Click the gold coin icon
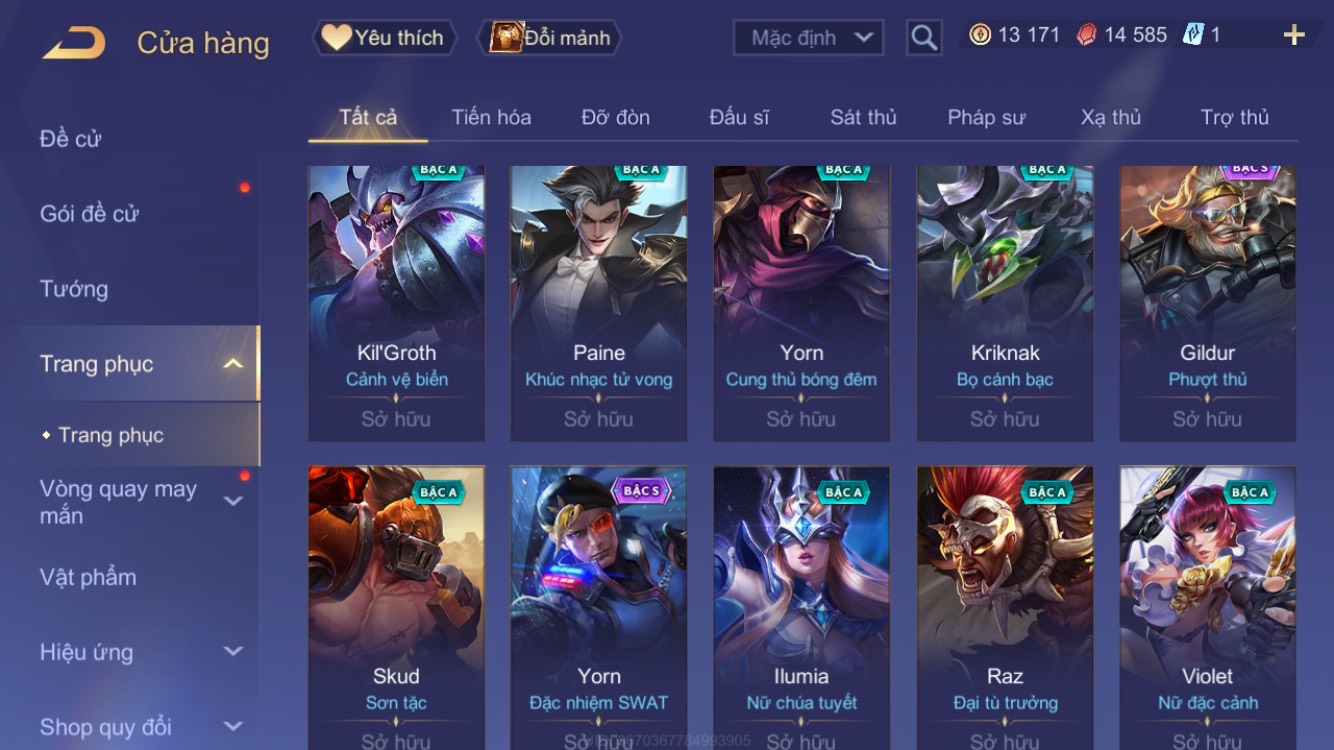This screenshot has height=750, width=1334. pos(980,35)
